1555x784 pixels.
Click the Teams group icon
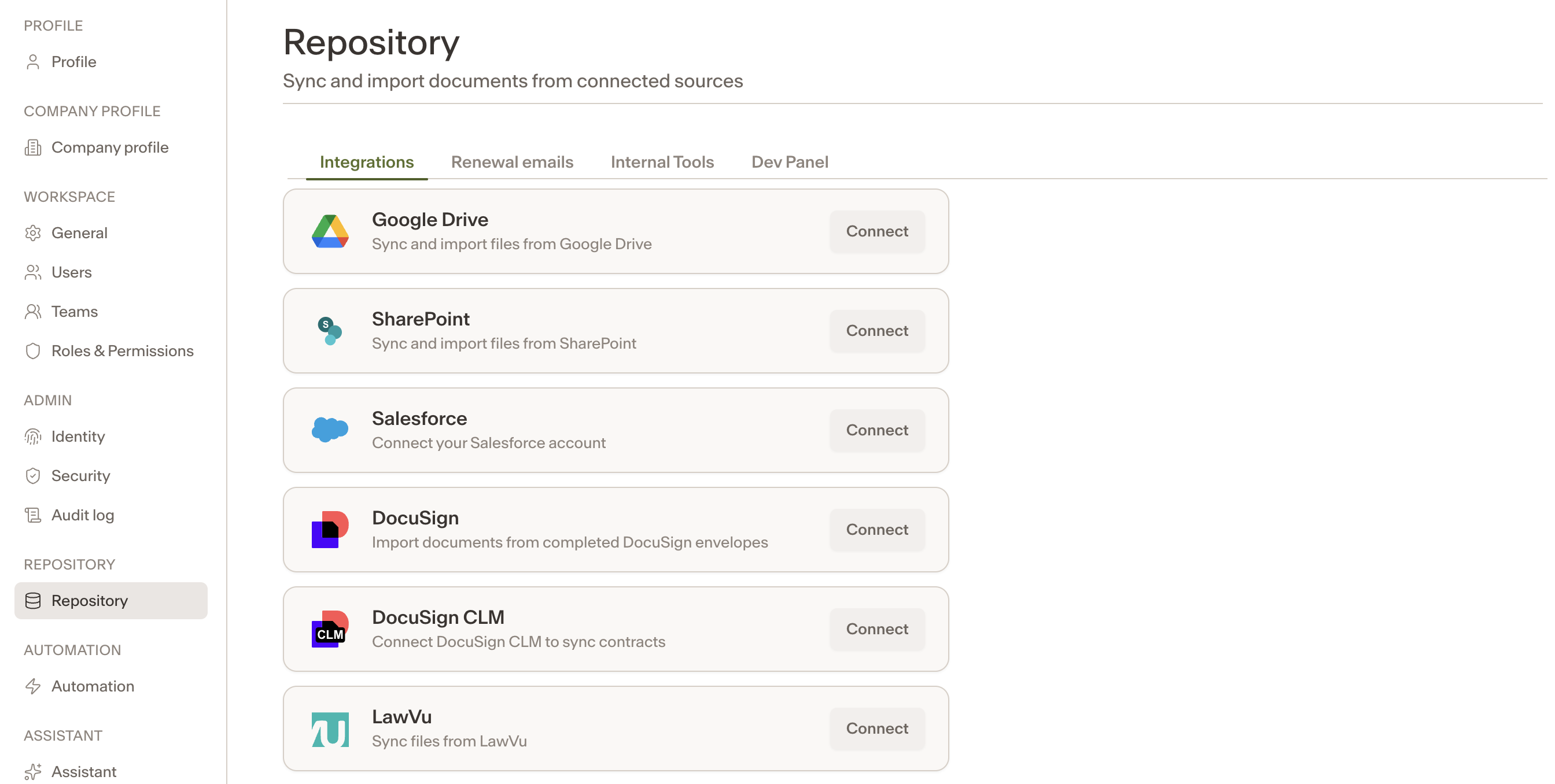point(33,312)
